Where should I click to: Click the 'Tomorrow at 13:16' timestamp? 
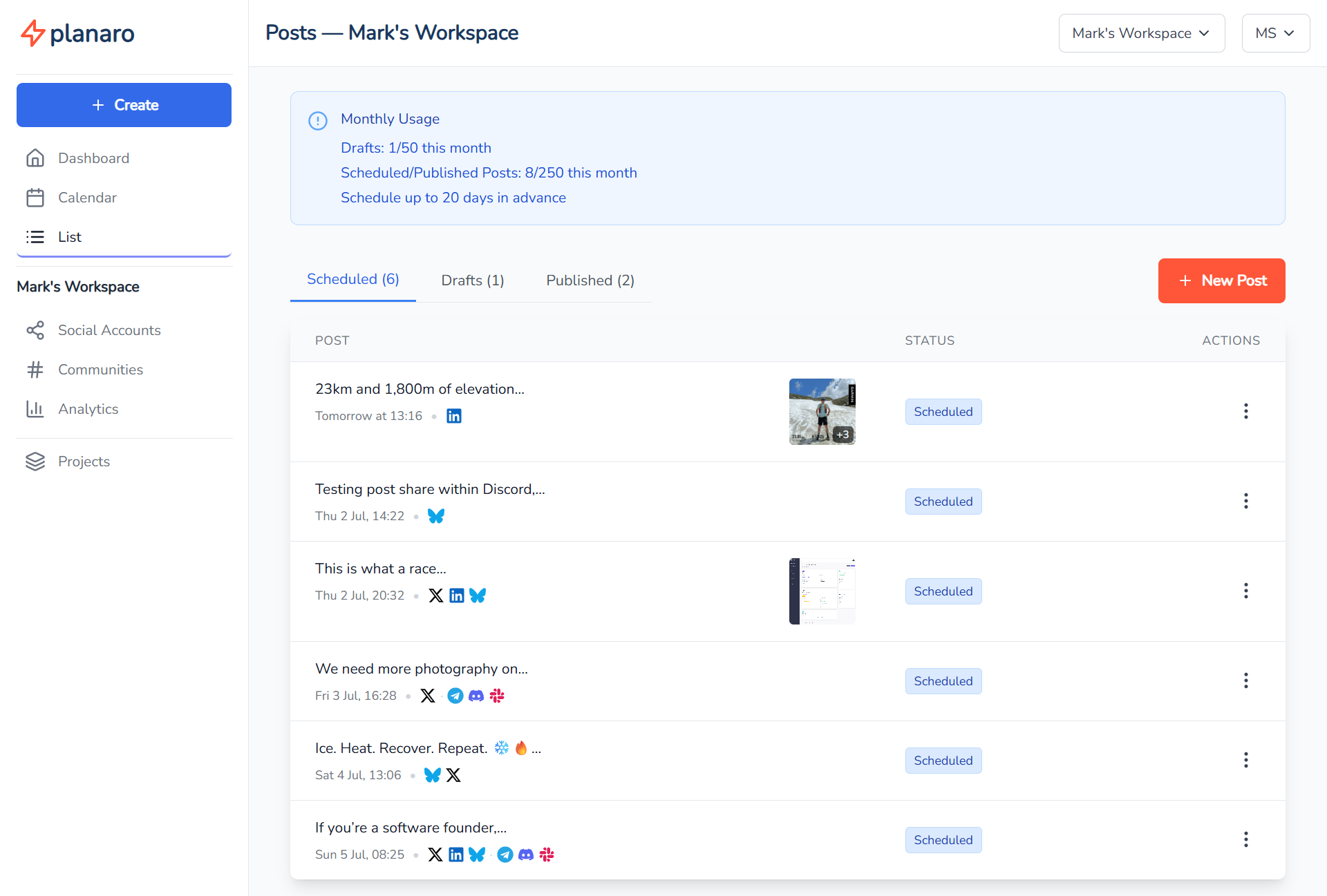click(x=368, y=416)
